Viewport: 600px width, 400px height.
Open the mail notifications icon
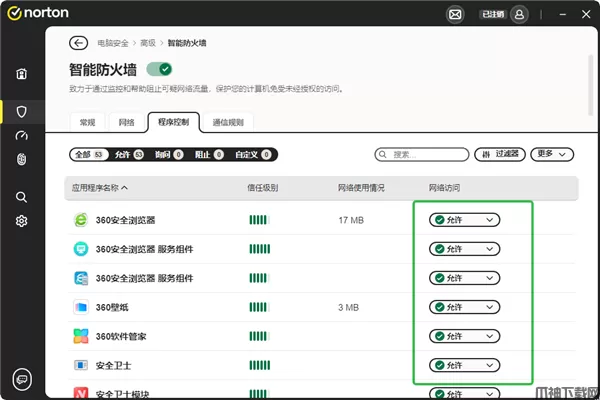[455, 15]
